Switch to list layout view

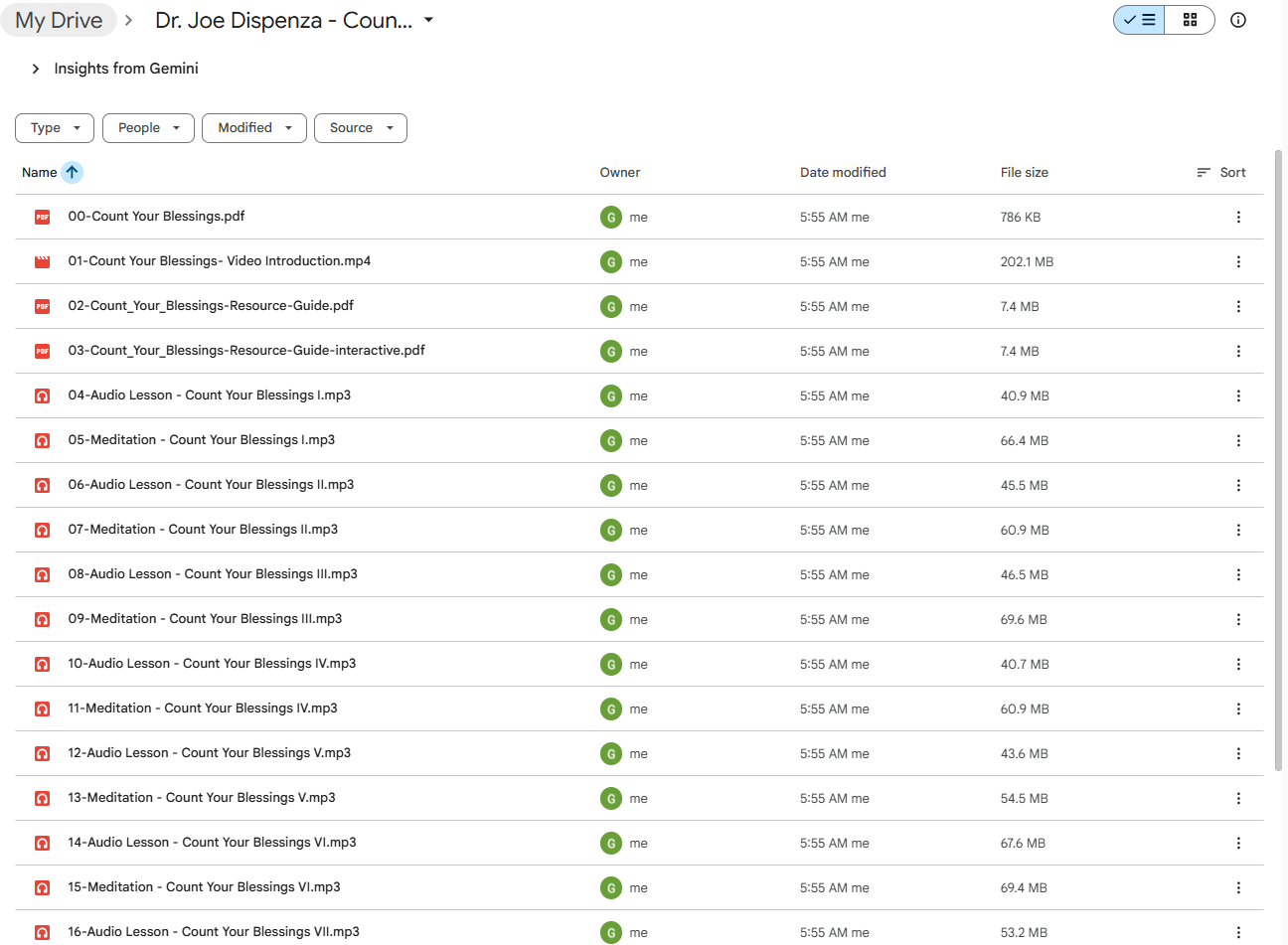coord(1140,20)
